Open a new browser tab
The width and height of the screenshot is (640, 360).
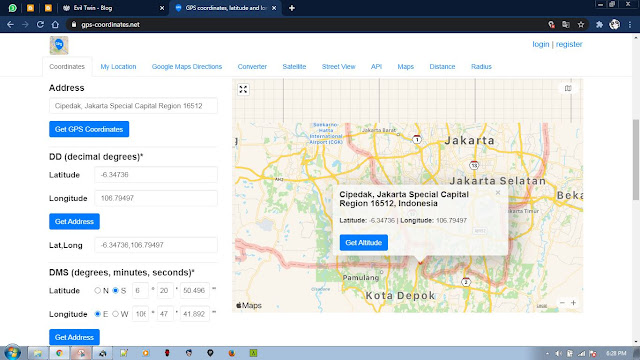click(x=292, y=8)
